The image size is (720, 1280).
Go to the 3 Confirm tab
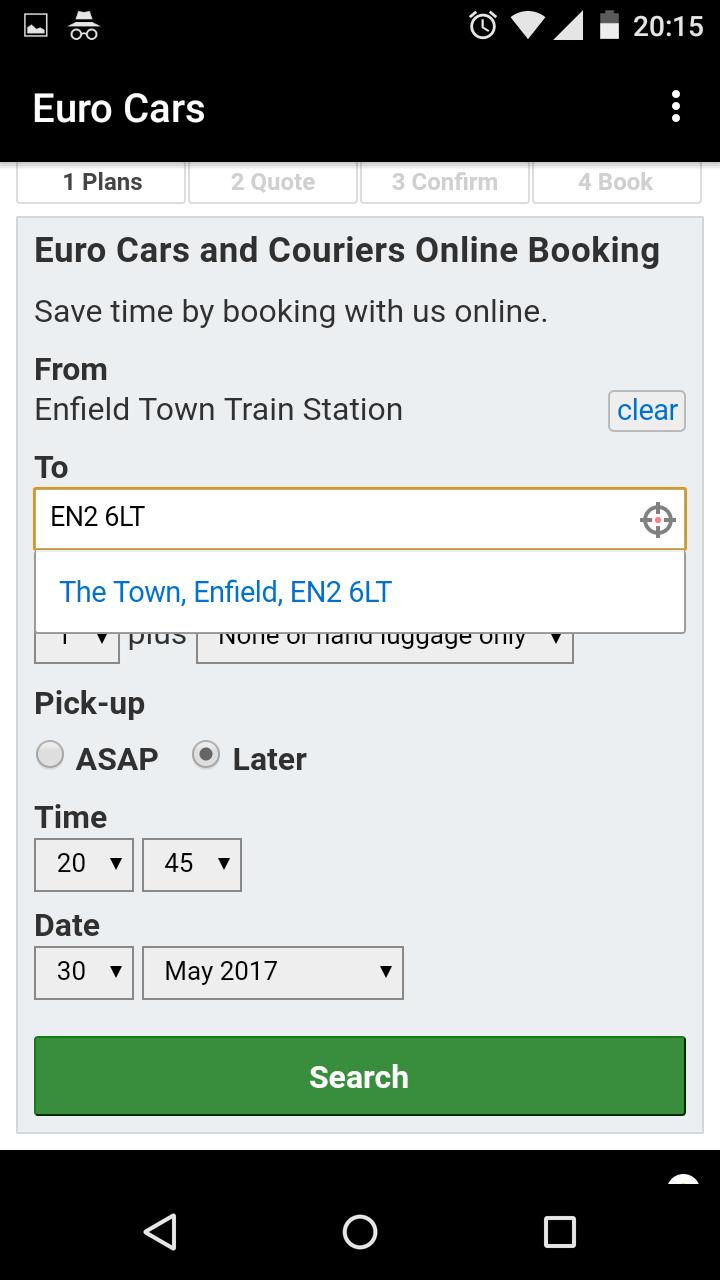point(445,182)
